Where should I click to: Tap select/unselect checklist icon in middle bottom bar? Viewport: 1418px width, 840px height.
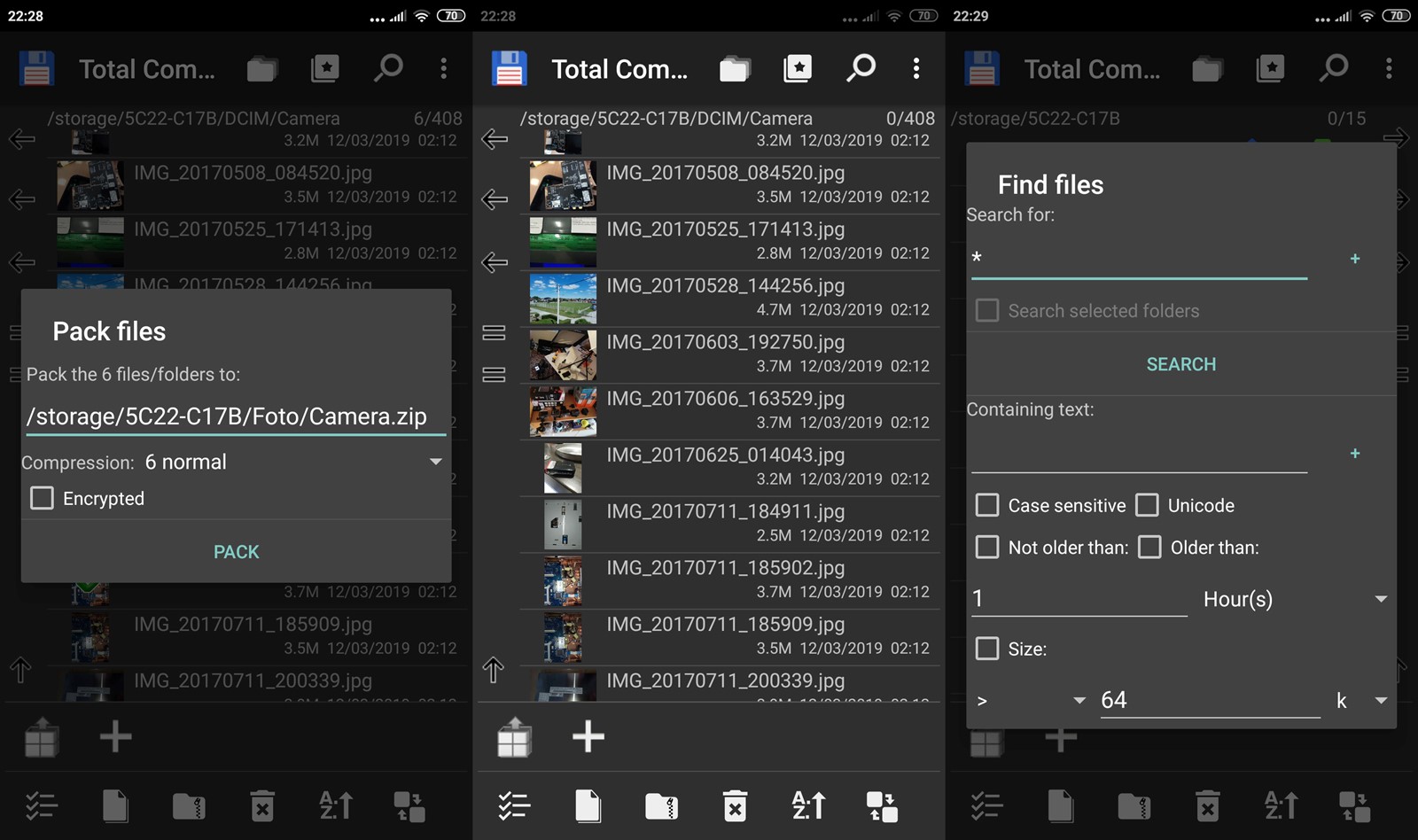514,805
